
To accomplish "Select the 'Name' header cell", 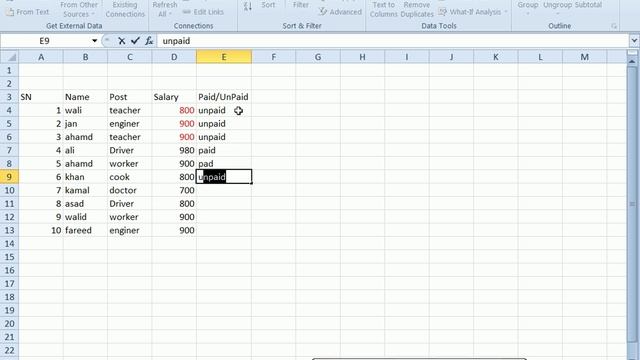I will pyautogui.click(x=85, y=97).
